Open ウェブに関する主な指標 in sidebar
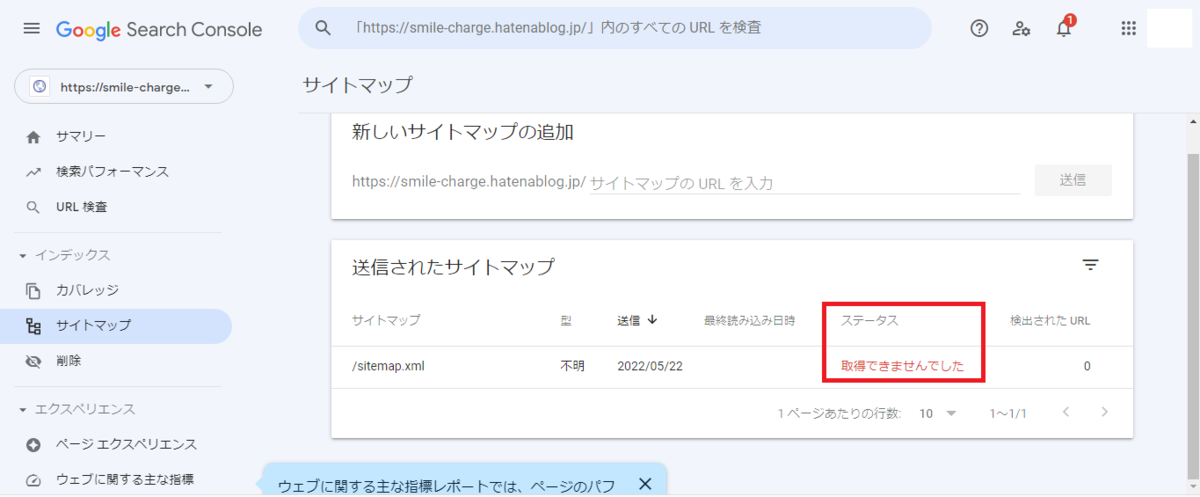Image resolution: width=1200 pixels, height=497 pixels. click(116, 479)
